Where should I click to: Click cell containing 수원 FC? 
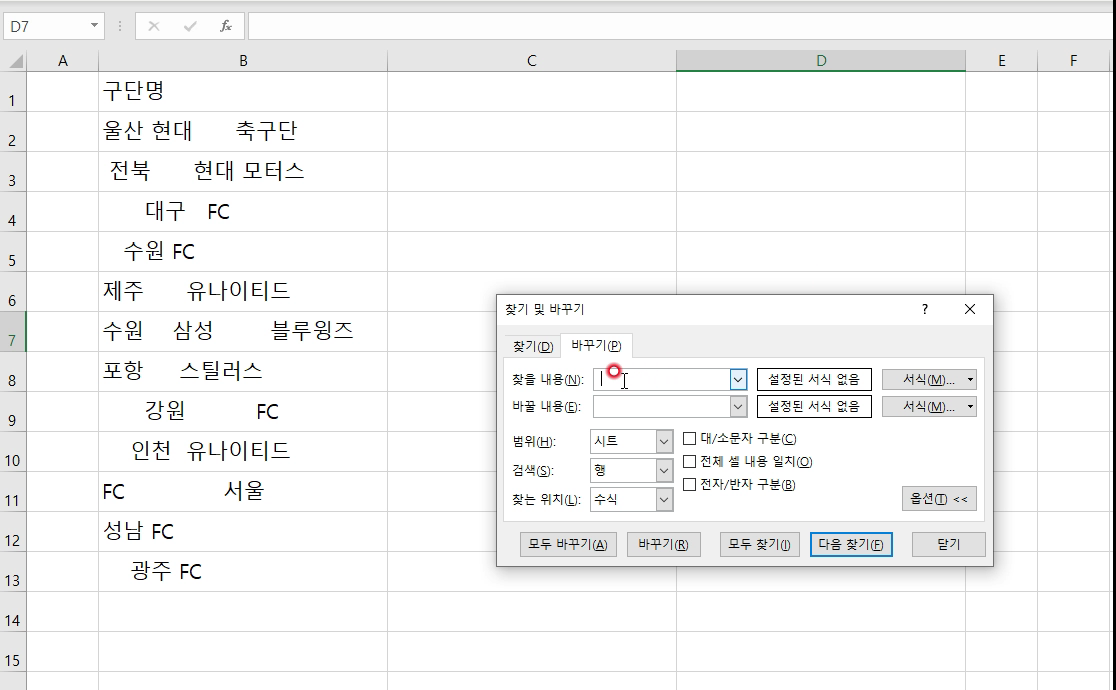(x=243, y=251)
